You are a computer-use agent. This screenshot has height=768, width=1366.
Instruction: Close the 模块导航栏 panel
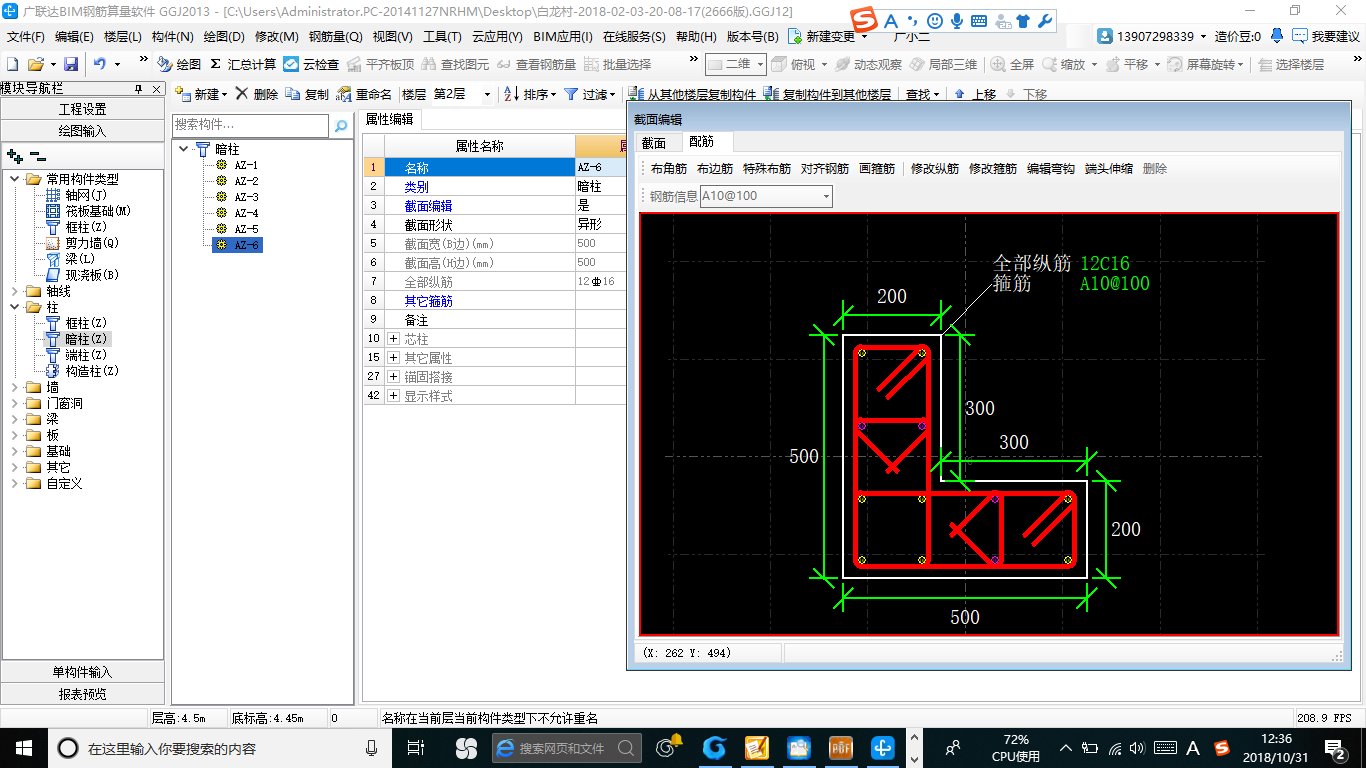coord(154,89)
